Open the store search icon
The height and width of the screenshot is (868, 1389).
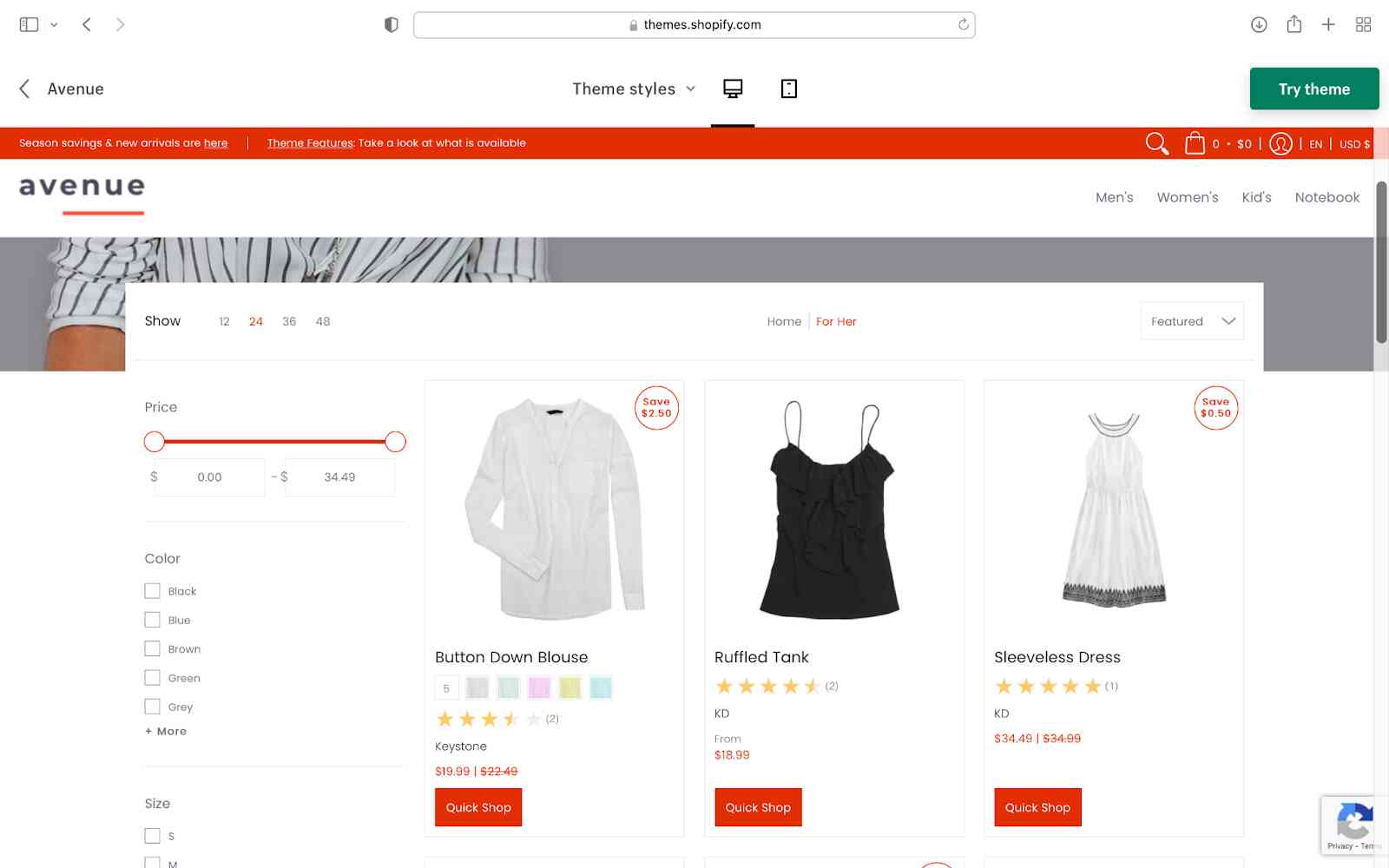[x=1156, y=143]
